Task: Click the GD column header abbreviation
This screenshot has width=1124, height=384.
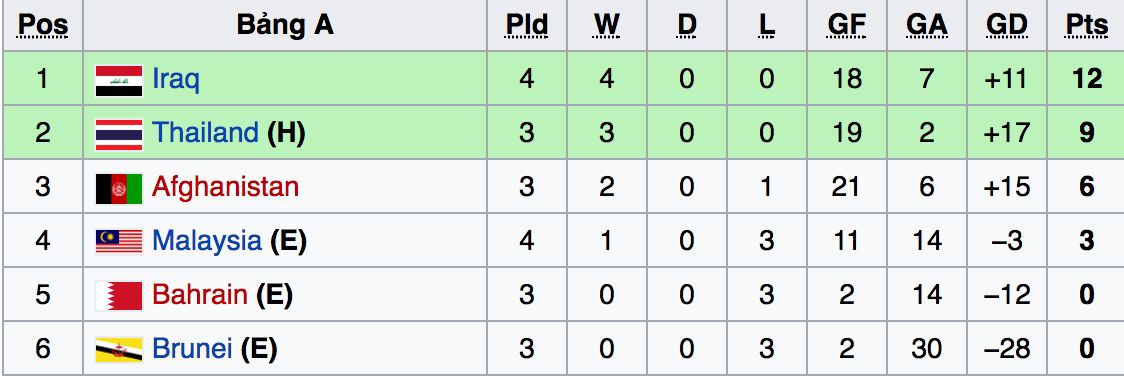Action: pyautogui.click(x=1006, y=25)
